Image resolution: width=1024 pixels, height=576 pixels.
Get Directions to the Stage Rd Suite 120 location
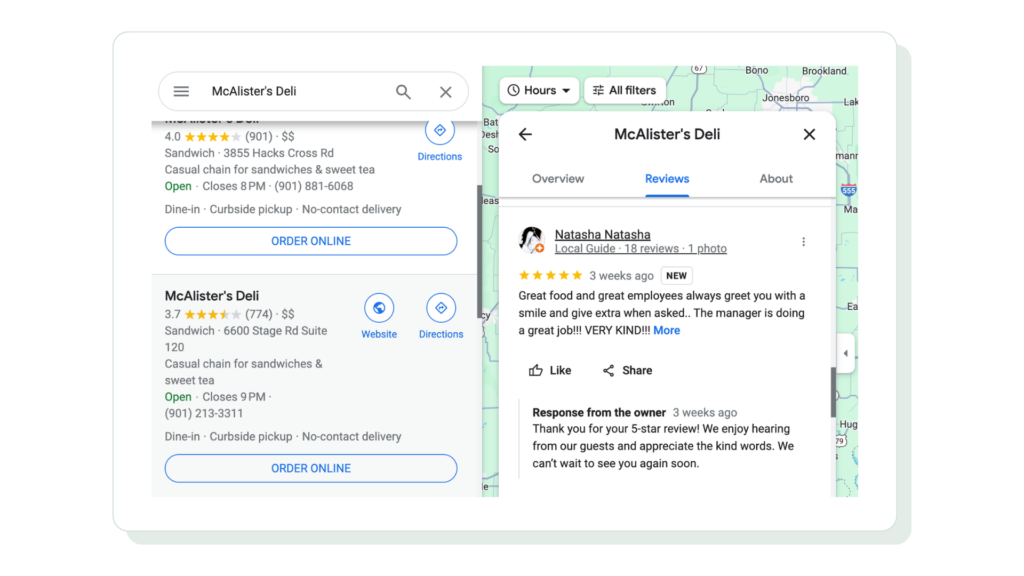coord(440,307)
